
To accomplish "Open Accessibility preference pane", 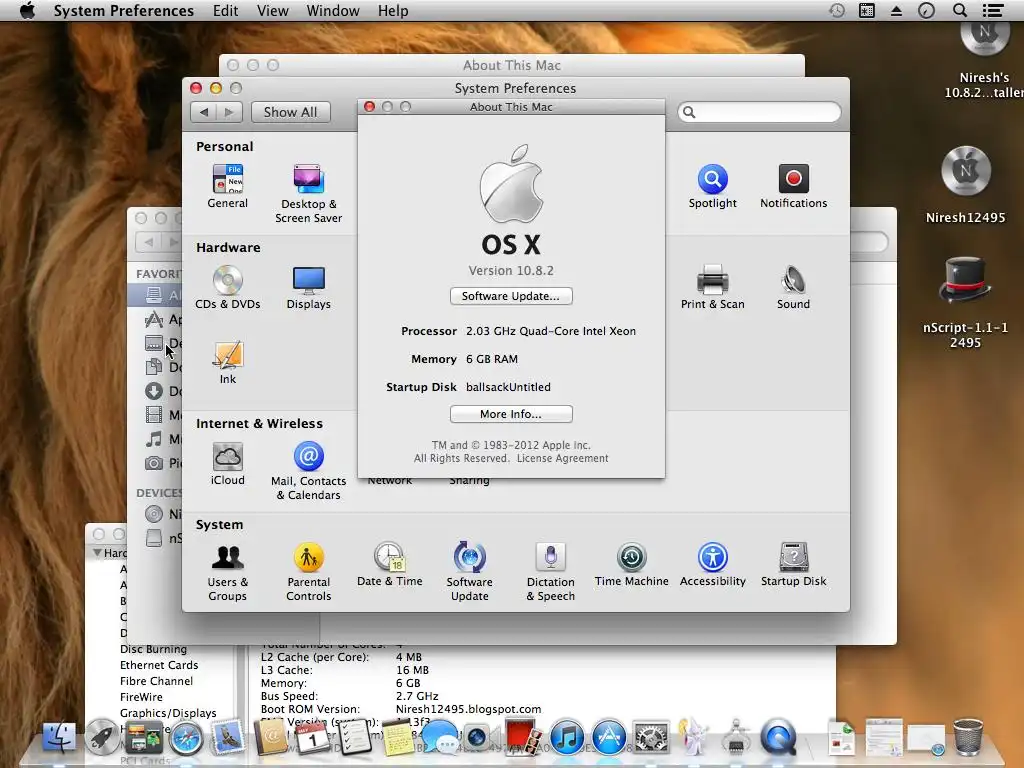I will click(712, 565).
